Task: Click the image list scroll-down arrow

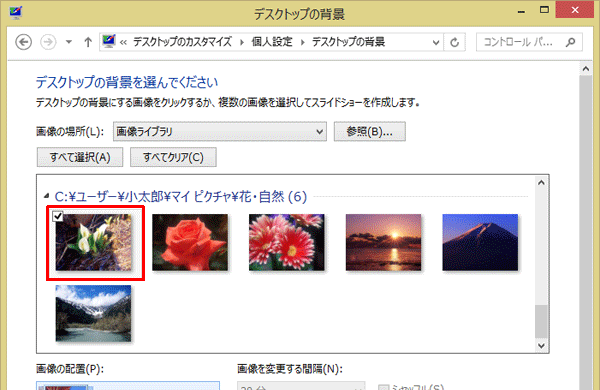Action: (x=541, y=346)
